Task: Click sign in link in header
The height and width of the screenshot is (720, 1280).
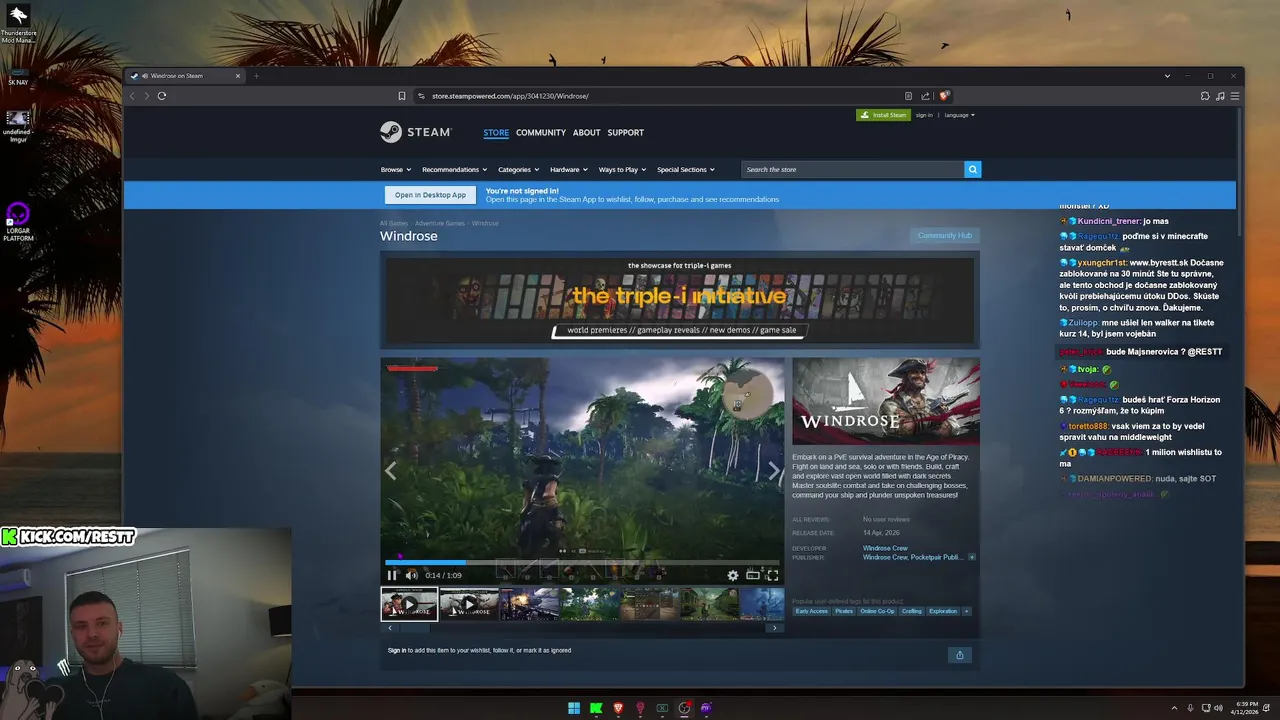Action: tap(924, 115)
